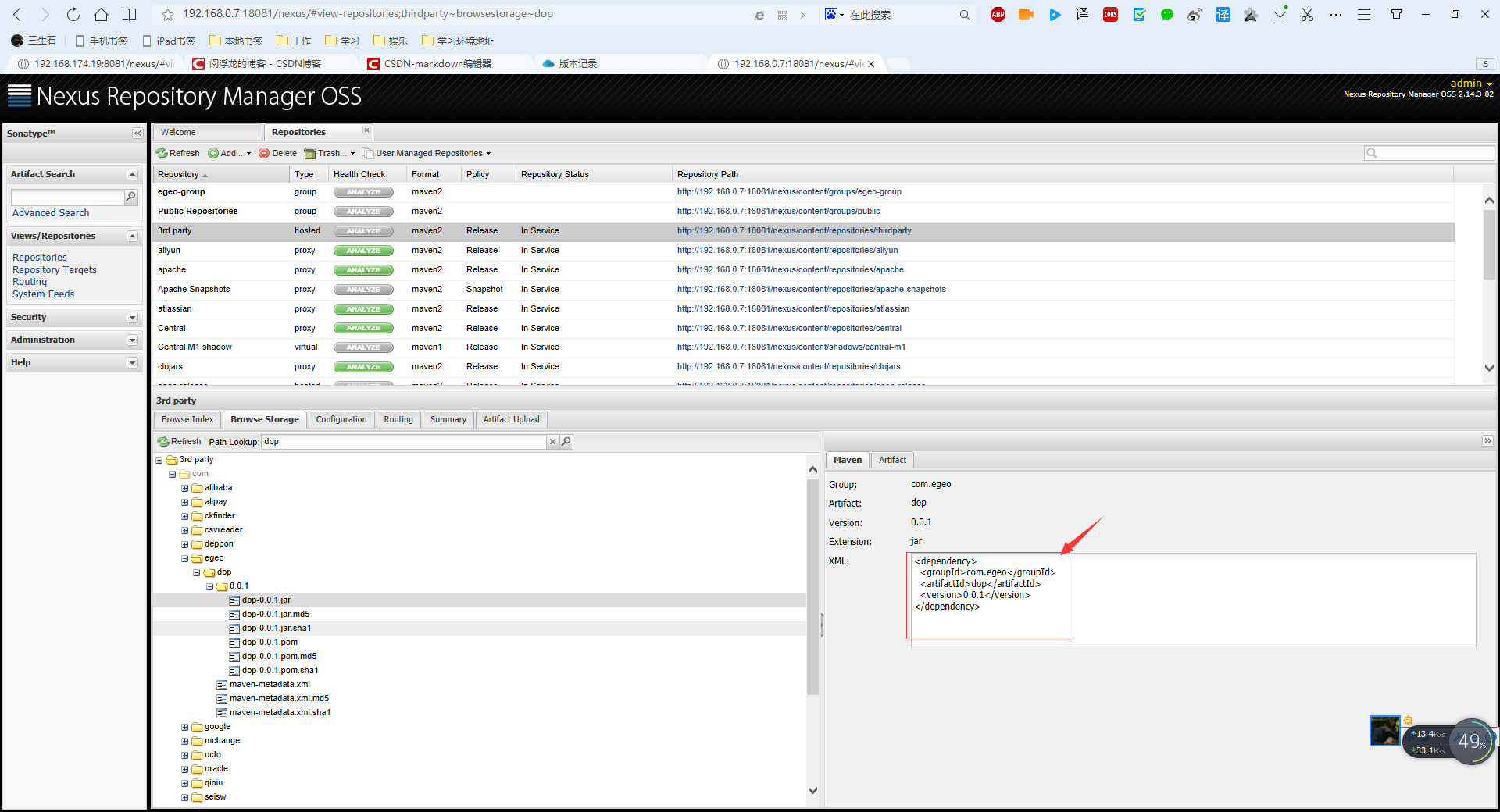Click the Delete repository icon button
This screenshot has width=1500, height=812.
(278, 153)
